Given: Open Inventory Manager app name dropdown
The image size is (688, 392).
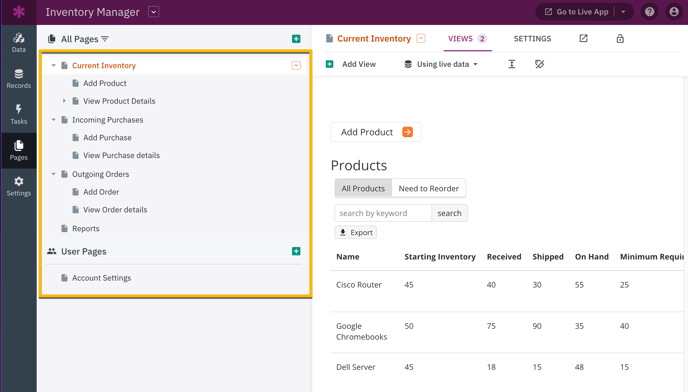Looking at the screenshot, I should tap(153, 12).
